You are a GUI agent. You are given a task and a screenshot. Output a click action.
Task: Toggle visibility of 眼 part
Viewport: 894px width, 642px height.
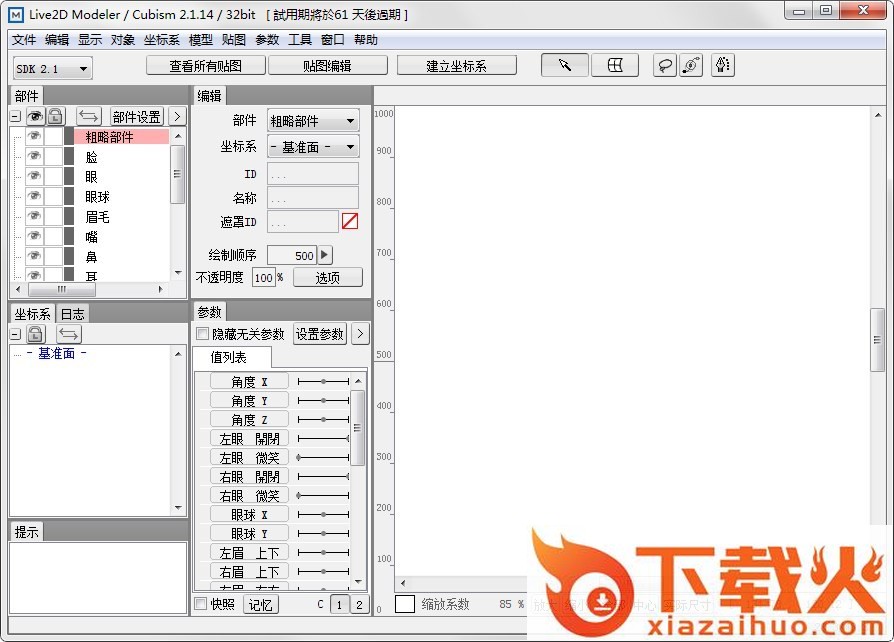(34, 176)
